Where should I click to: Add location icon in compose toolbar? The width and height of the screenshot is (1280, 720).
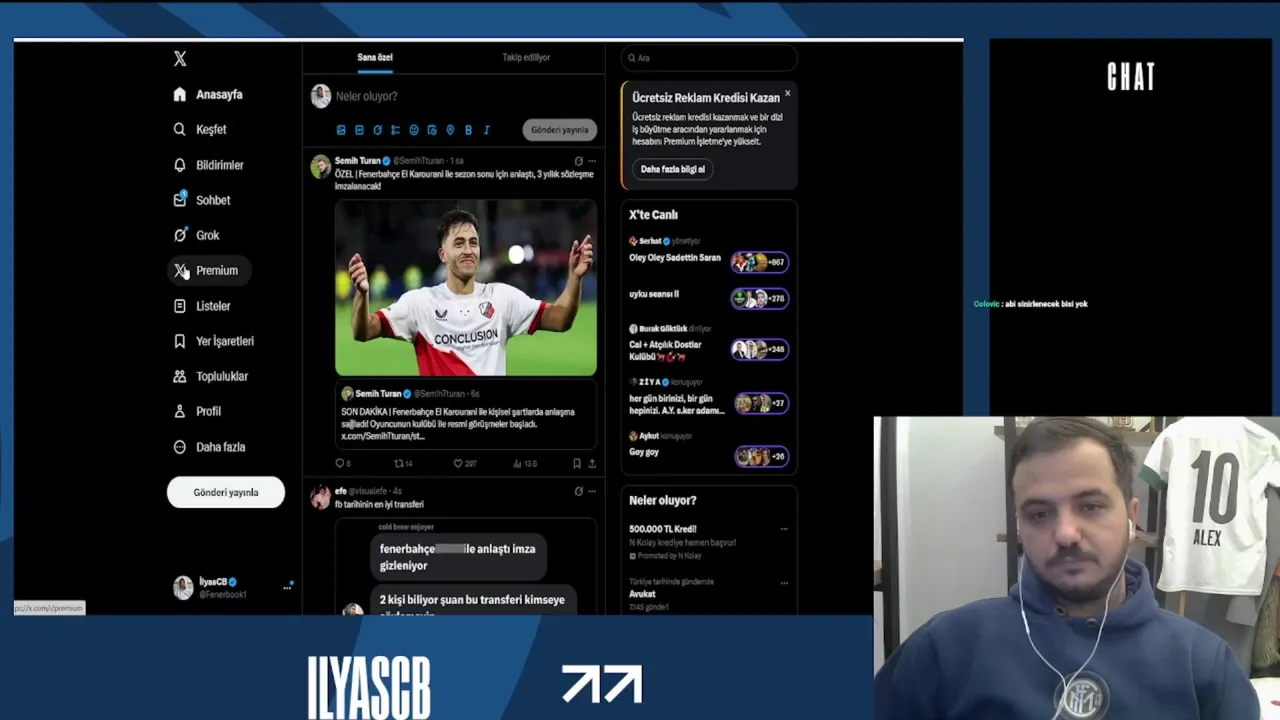[x=450, y=130]
